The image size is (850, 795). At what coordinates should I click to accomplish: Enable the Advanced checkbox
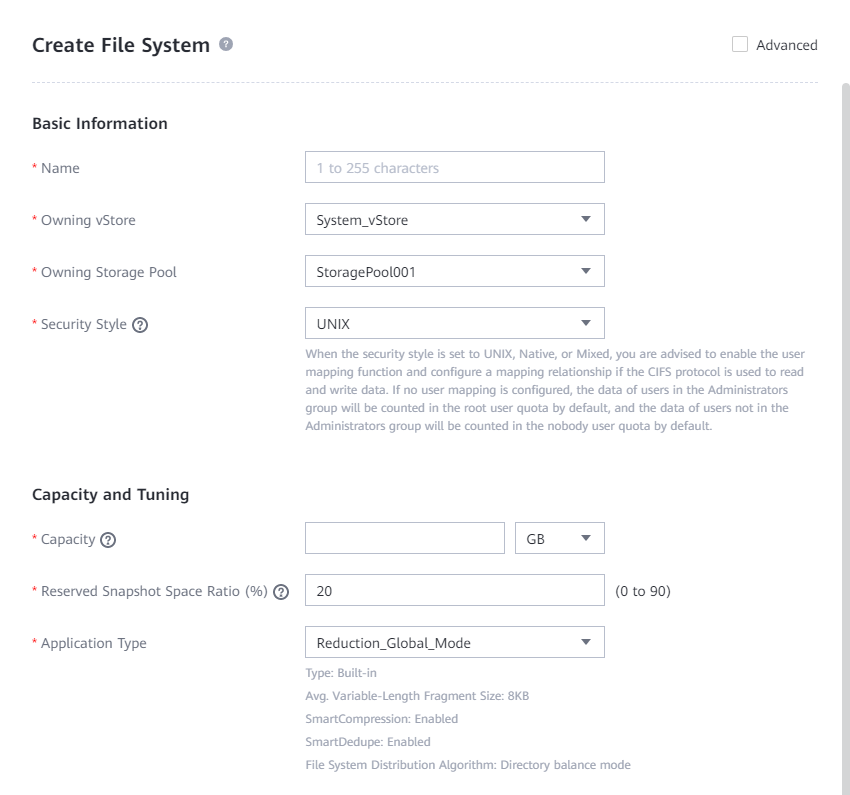(740, 44)
